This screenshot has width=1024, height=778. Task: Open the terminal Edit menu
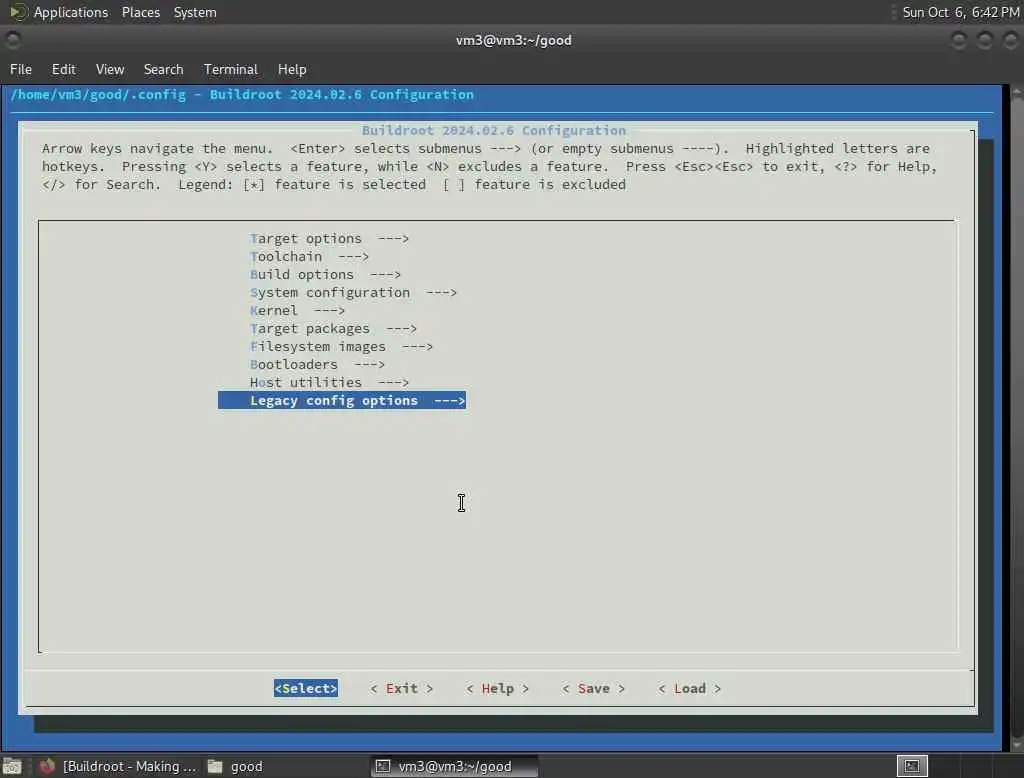point(63,69)
